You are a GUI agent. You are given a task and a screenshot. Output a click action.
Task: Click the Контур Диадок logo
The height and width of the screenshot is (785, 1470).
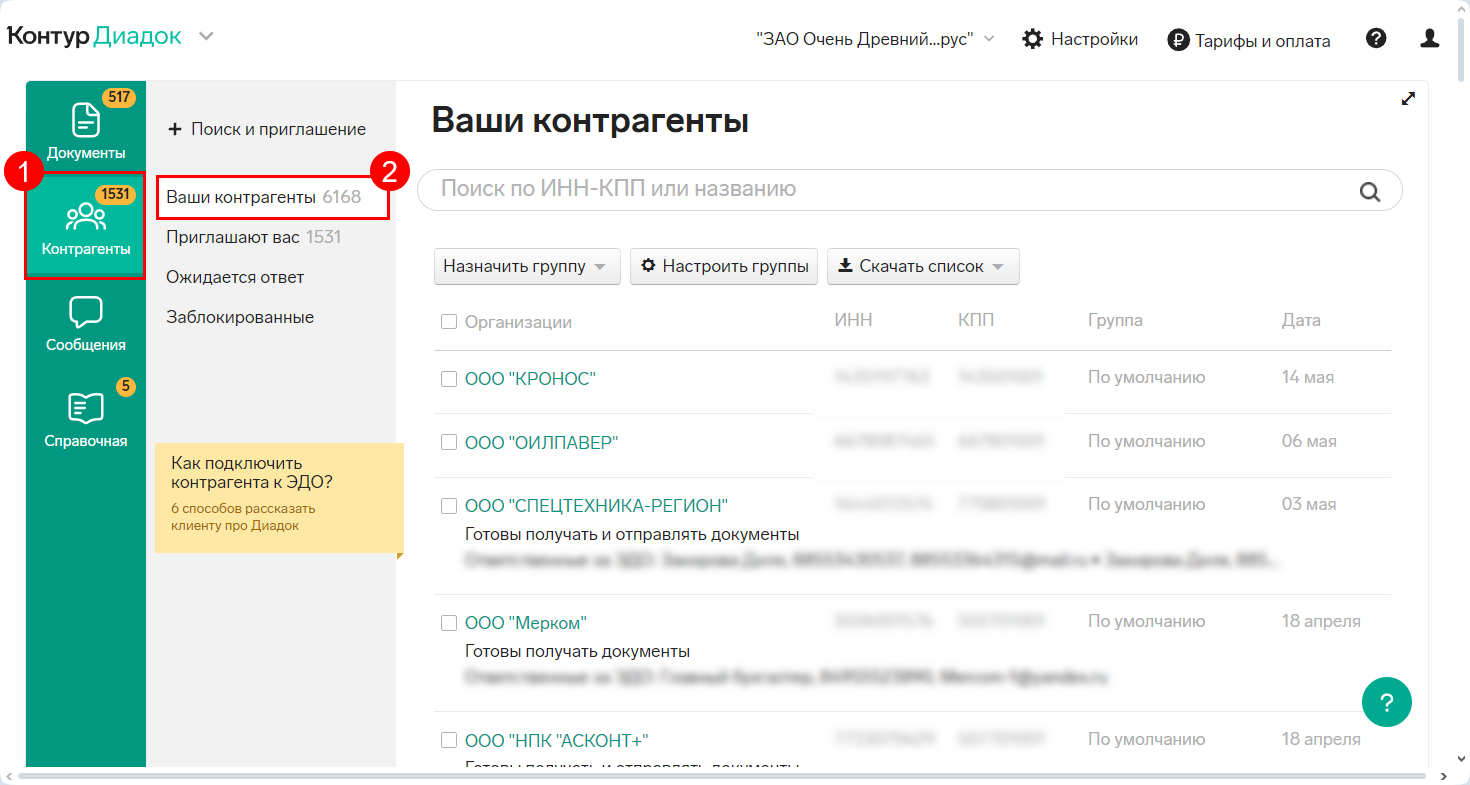click(95, 37)
